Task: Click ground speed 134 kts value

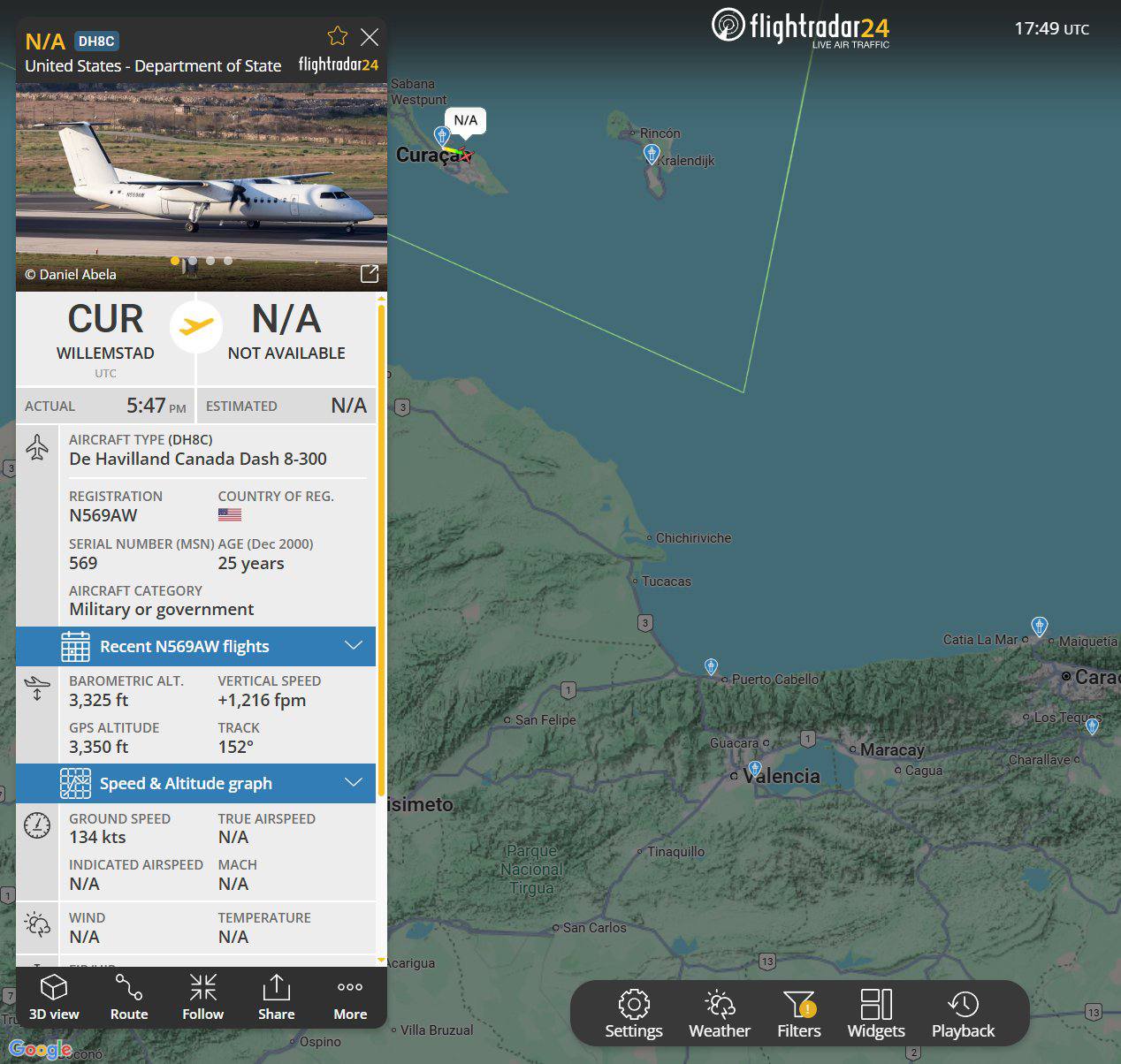Action: 97,837
